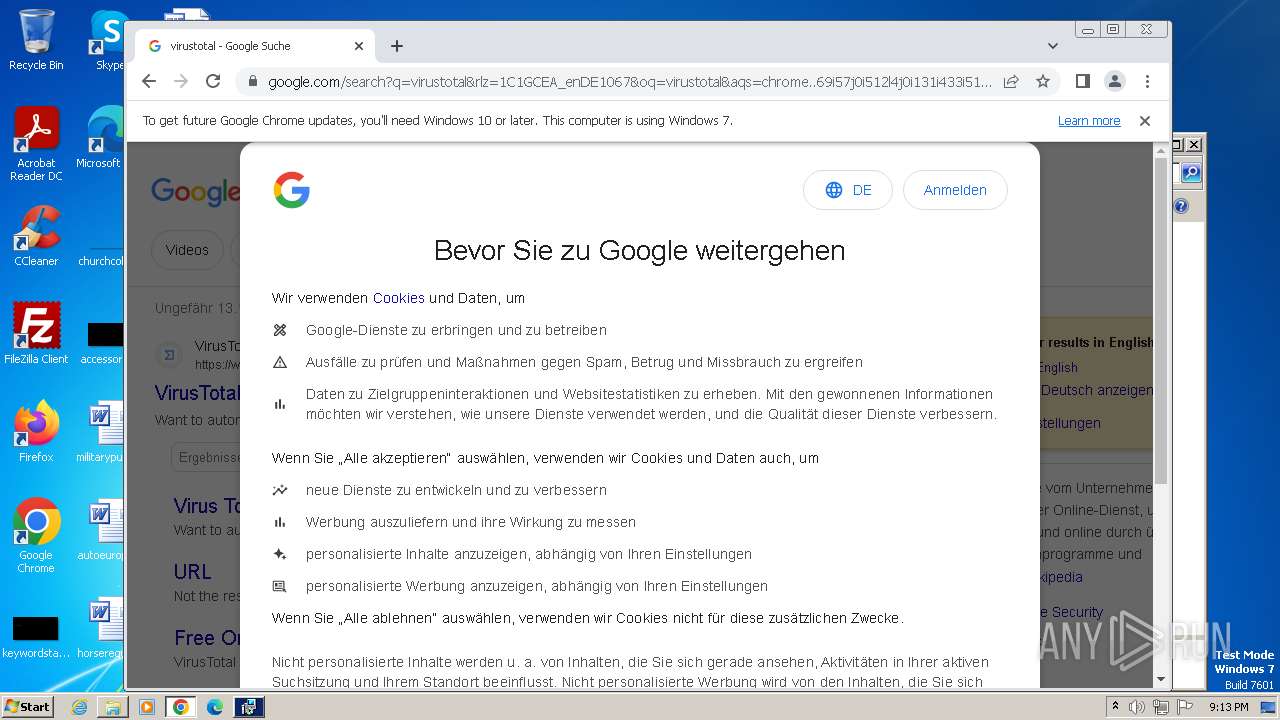Click the search icon in background window

(x=1190, y=173)
